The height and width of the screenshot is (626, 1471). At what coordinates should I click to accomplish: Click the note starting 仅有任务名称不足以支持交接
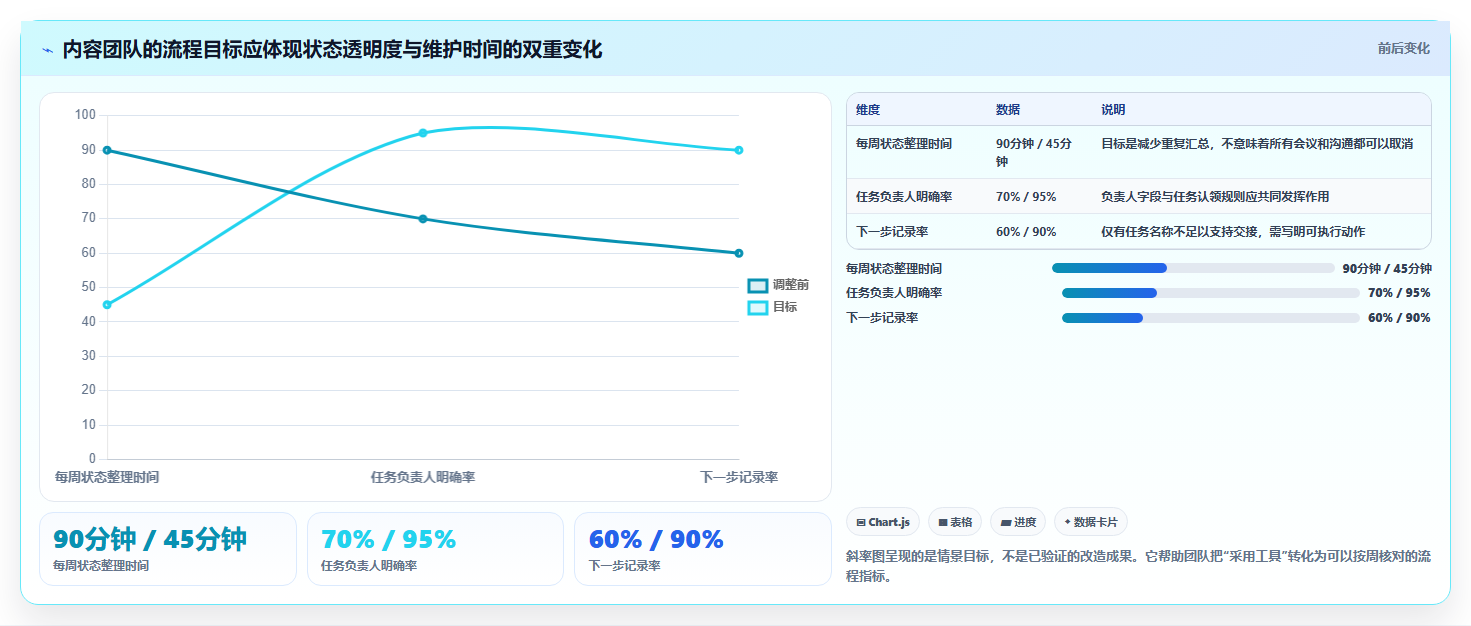[1233, 232]
